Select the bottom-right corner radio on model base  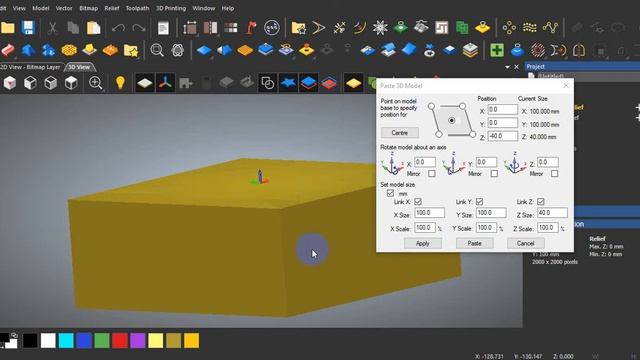tap(472, 134)
